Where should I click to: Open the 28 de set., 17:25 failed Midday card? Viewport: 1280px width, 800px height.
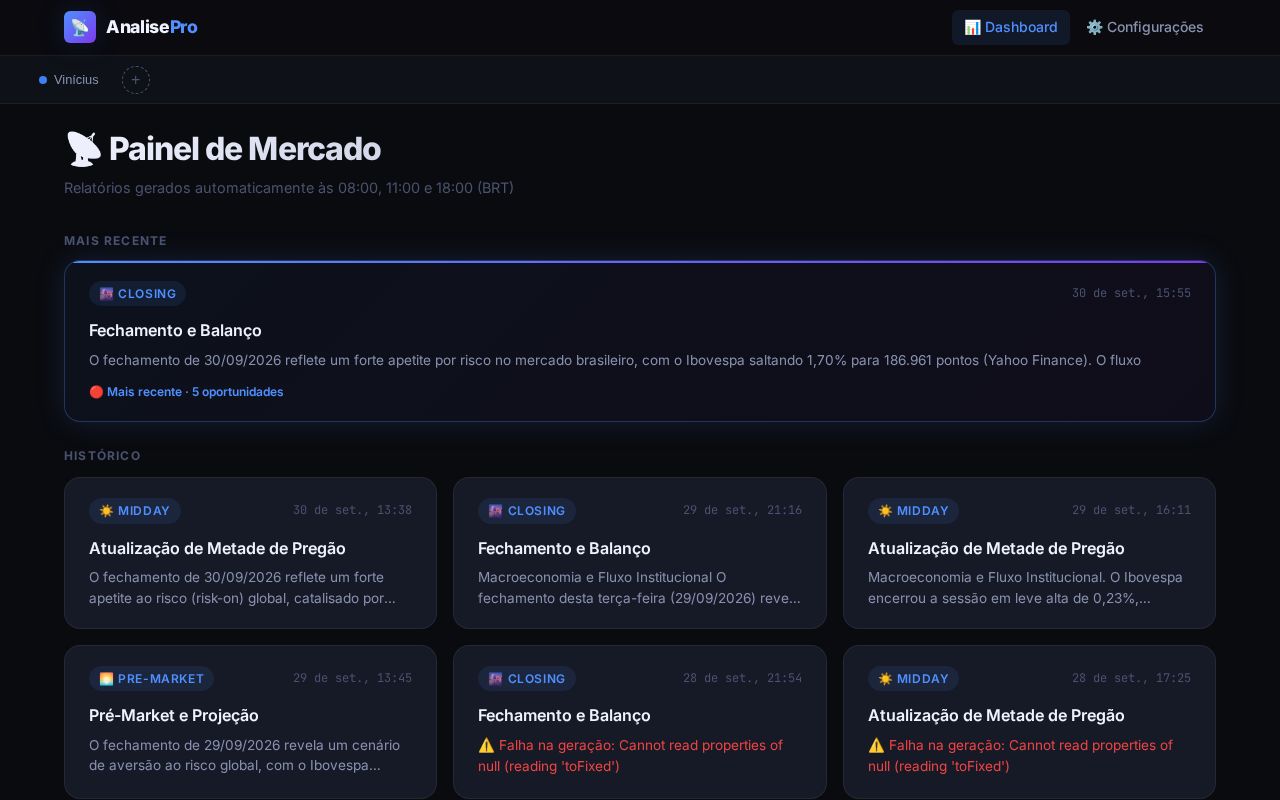(1029, 722)
